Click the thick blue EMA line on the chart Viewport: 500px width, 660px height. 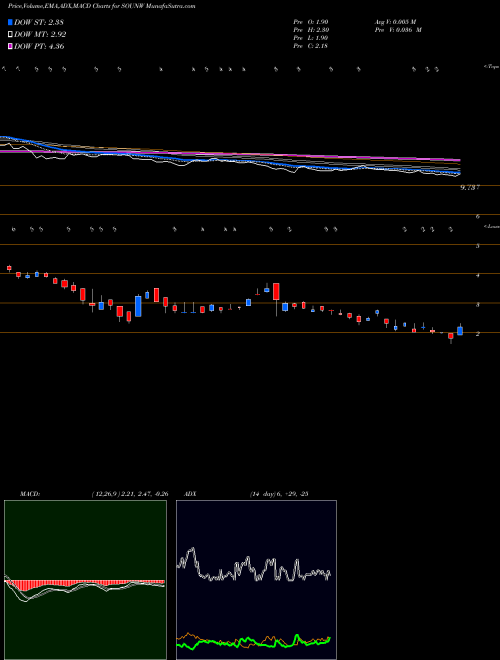[x=231, y=160]
